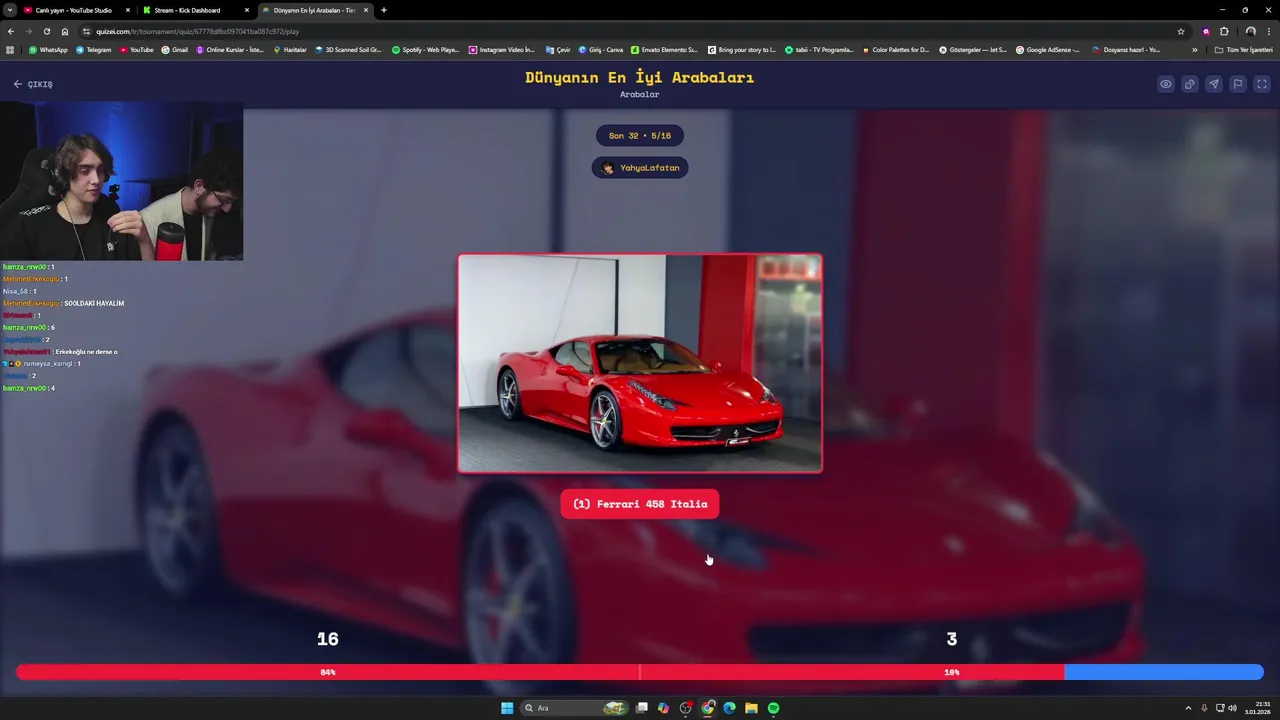Open the Haritalar bookmark
1280x720 pixels.
pyautogui.click(x=290, y=49)
